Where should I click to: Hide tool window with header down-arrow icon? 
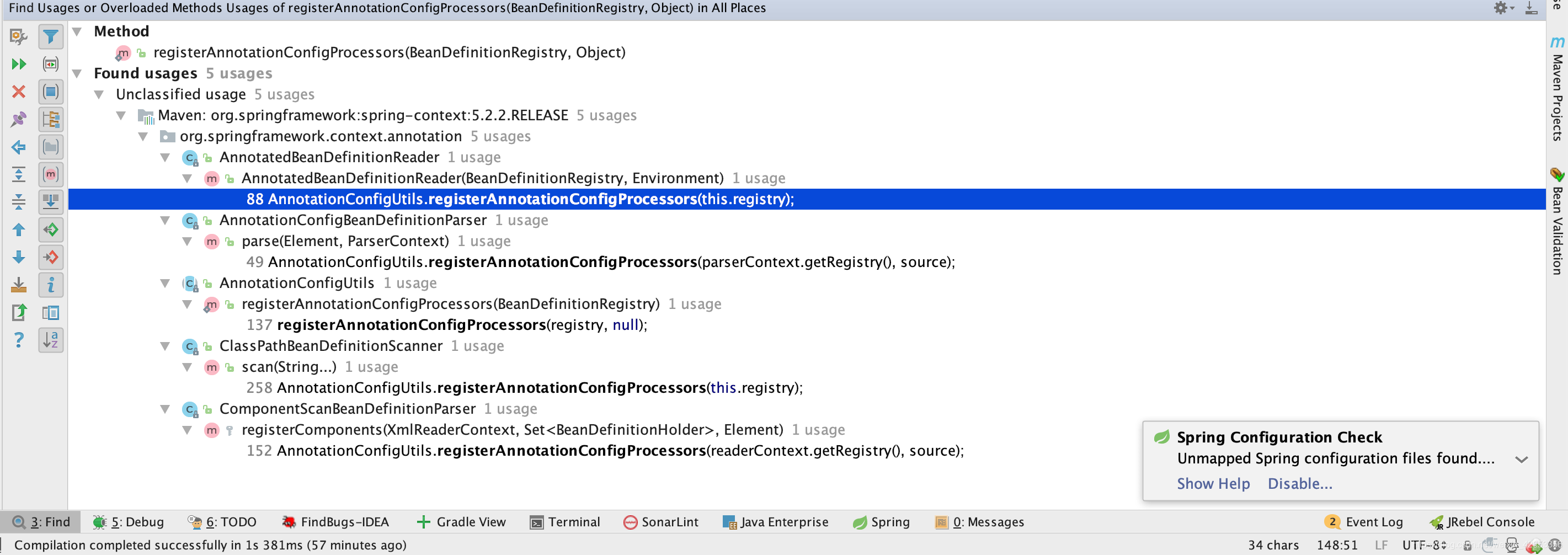click(1531, 8)
